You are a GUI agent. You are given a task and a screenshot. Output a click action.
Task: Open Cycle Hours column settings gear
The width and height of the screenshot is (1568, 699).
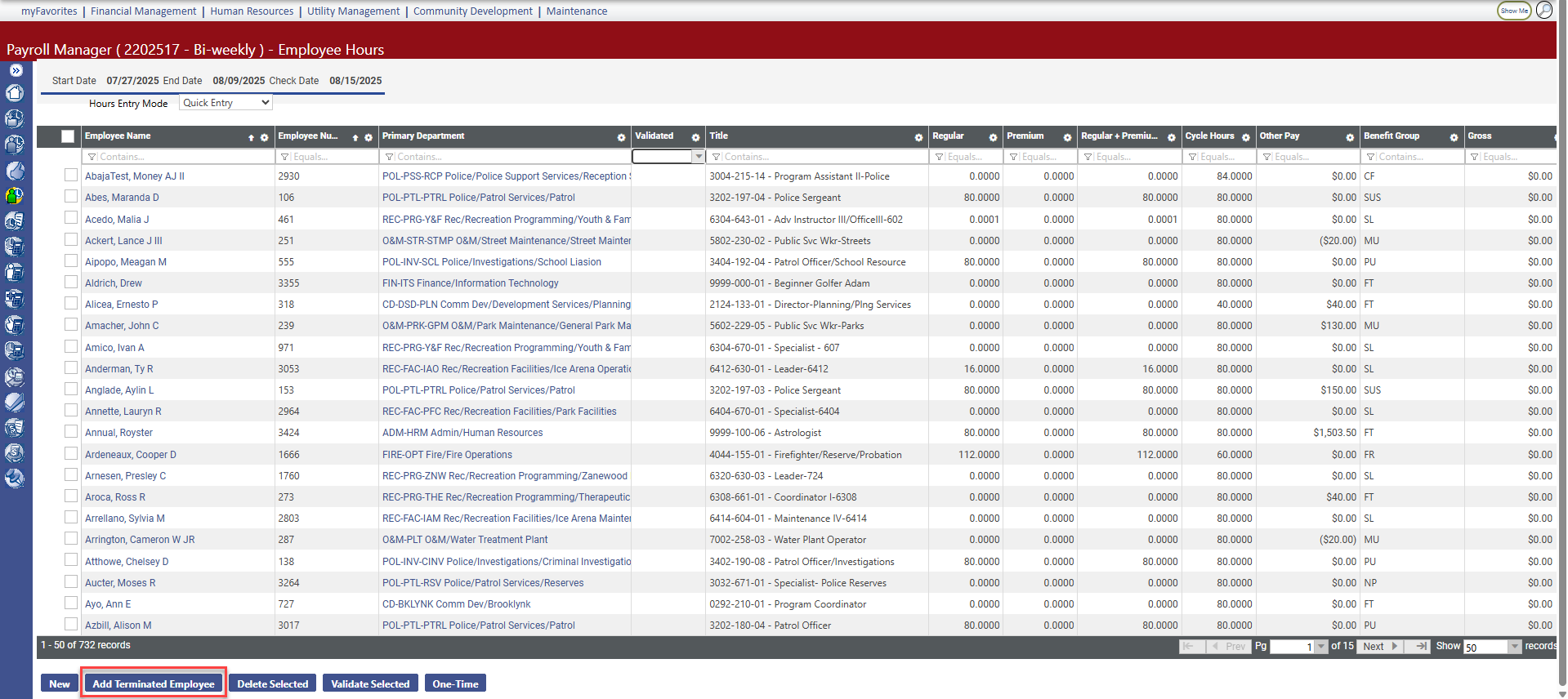tap(1246, 137)
